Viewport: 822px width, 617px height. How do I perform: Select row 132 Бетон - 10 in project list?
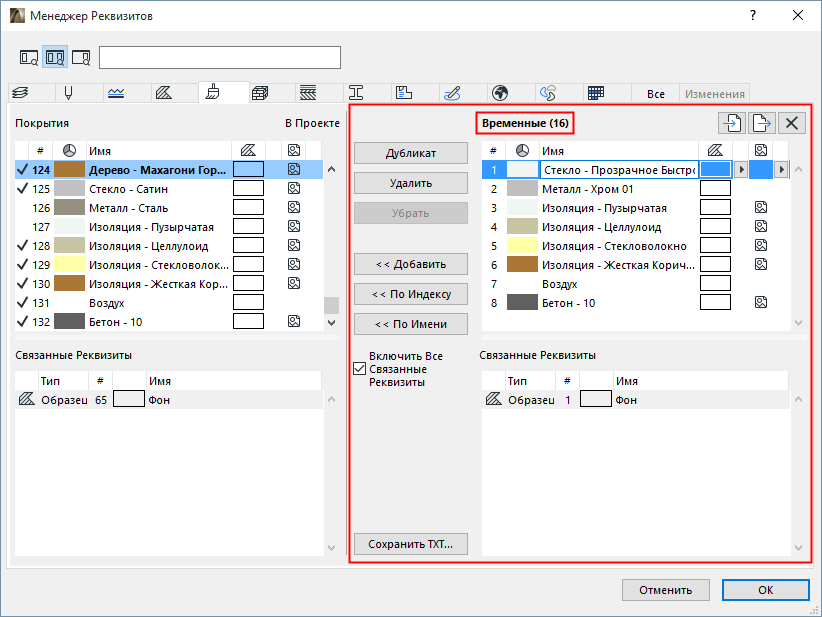(x=169, y=321)
